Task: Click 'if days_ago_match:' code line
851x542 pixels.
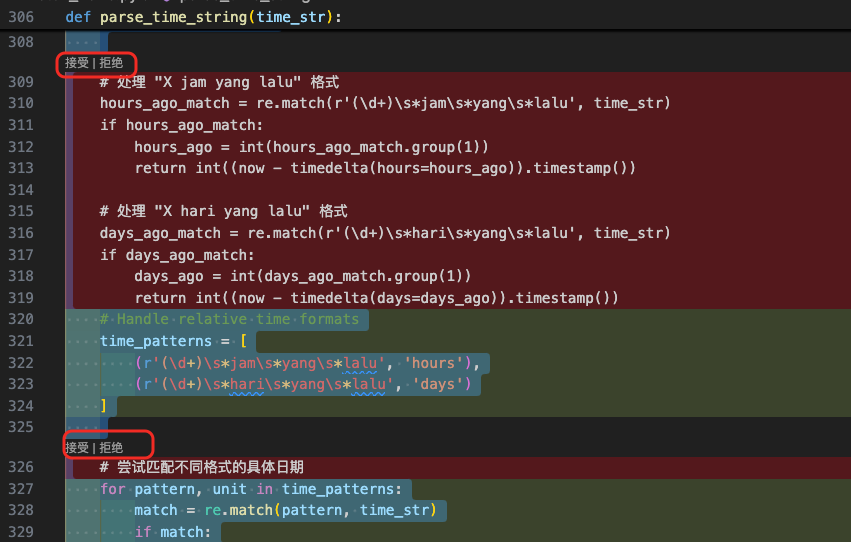Action: [x=177, y=254]
